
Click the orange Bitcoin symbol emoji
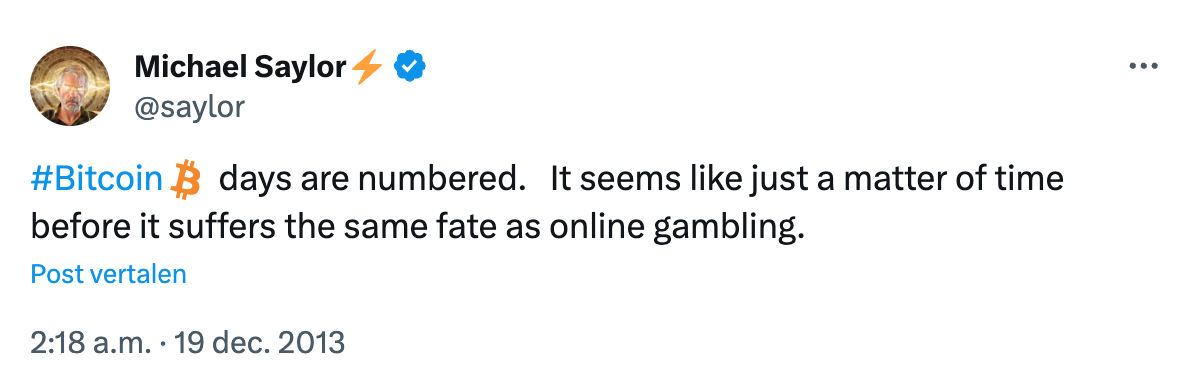[185, 180]
